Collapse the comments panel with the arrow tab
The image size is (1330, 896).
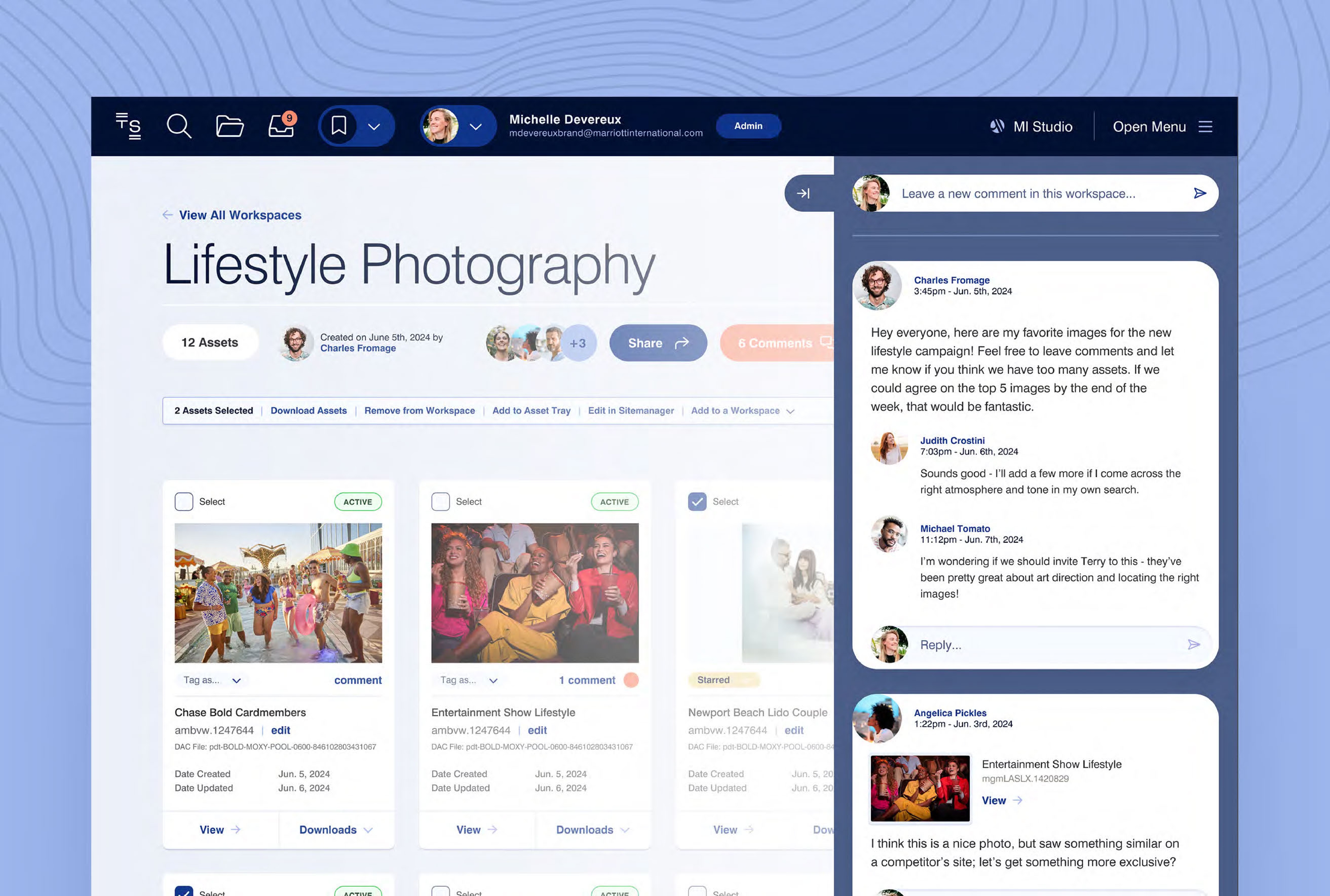[803, 193]
